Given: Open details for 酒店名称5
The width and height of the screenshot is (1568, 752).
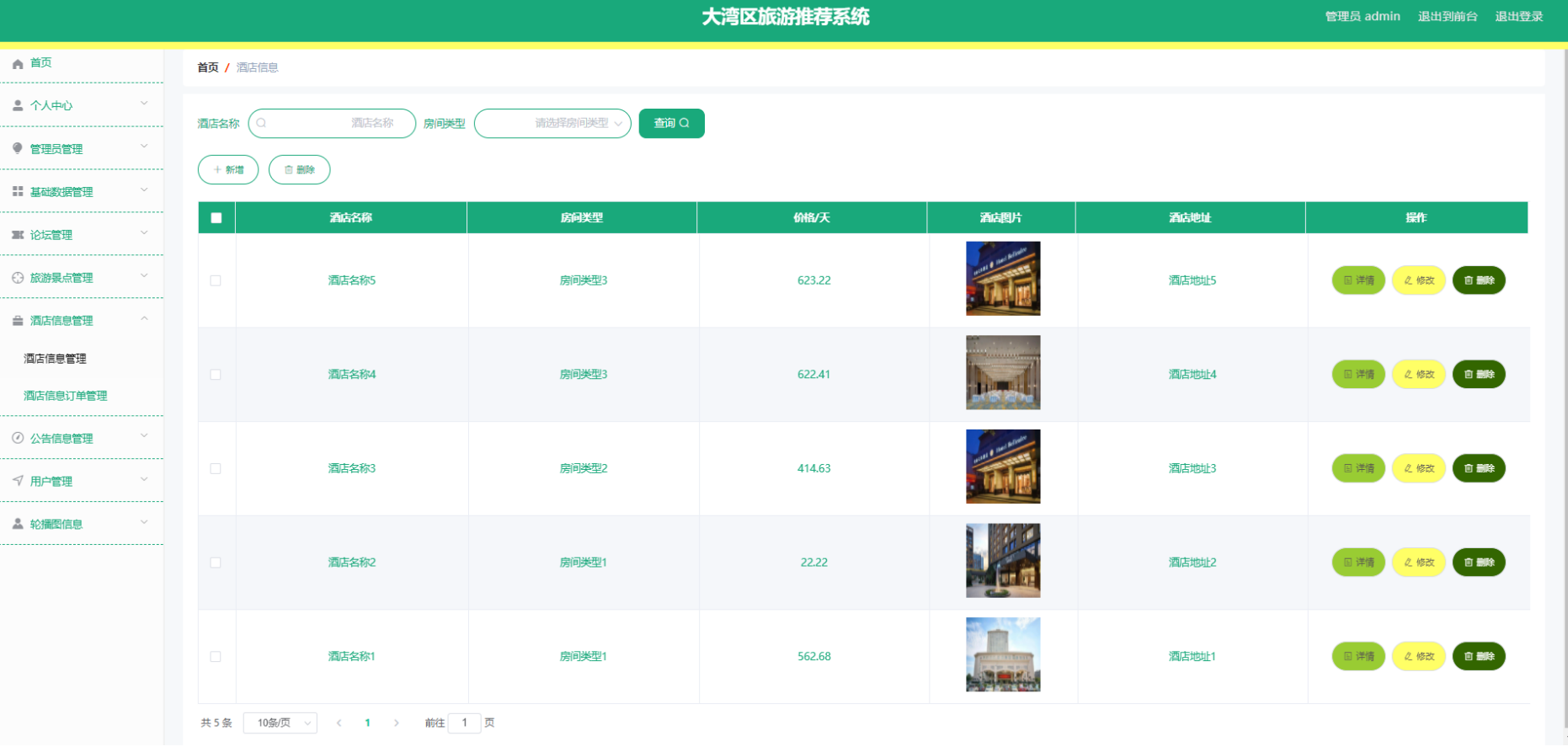Looking at the screenshot, I should (x=1358, y=280).
